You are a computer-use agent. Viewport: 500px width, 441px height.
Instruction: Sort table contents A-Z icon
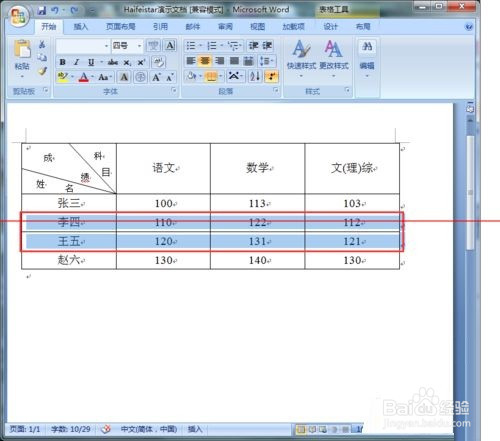tap(255, 76)
